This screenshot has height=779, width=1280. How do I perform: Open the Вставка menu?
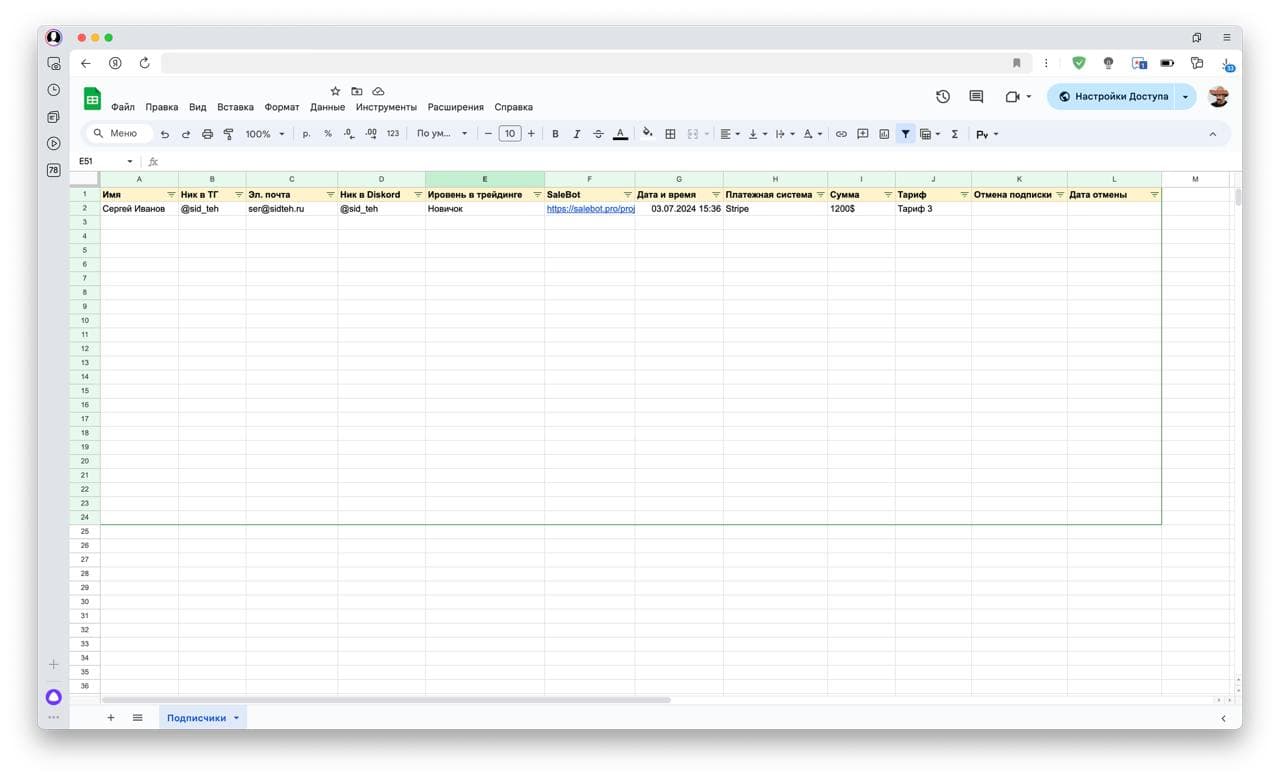235,107
